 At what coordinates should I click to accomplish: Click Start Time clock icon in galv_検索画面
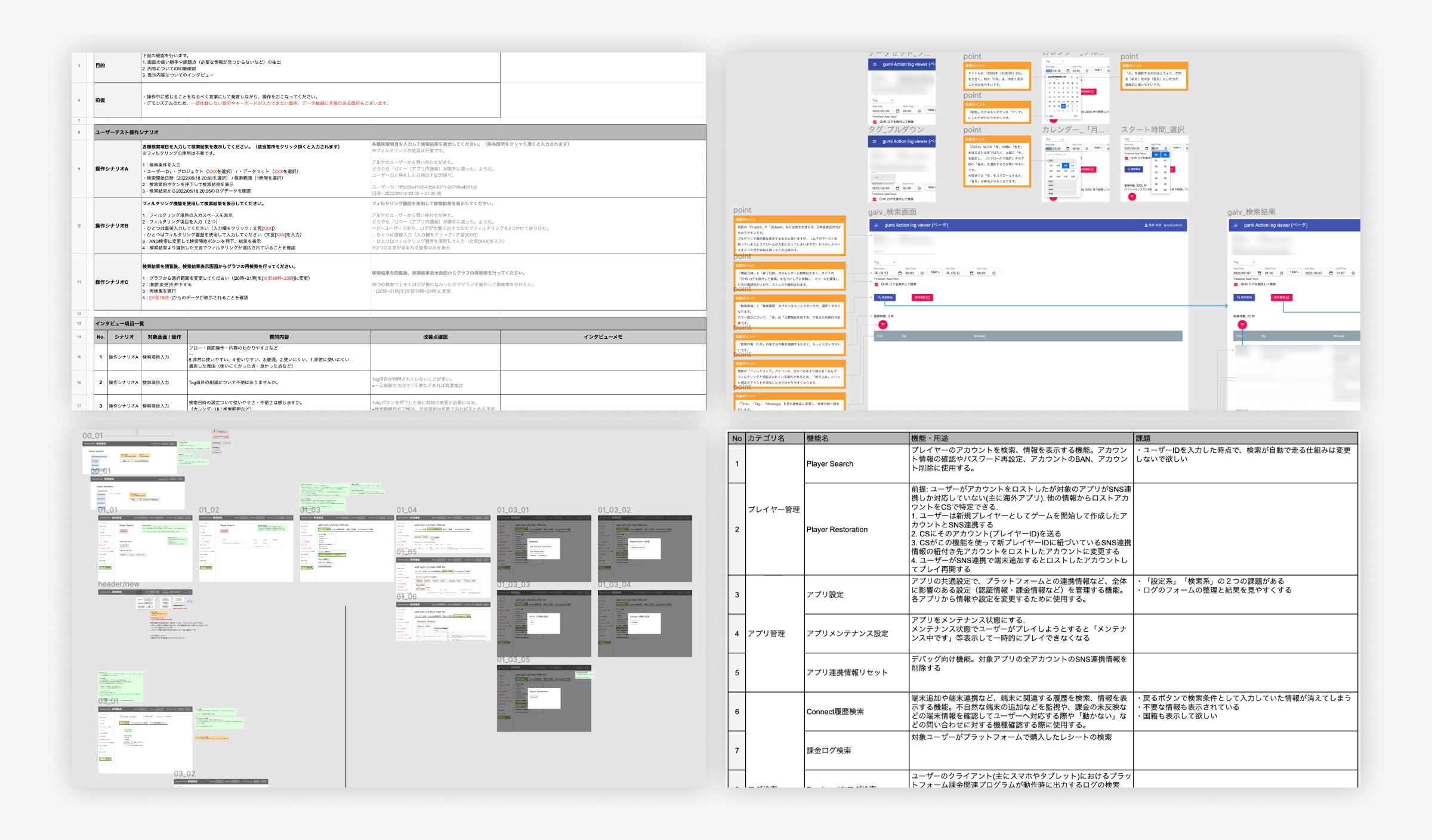[x=922, y=273]
